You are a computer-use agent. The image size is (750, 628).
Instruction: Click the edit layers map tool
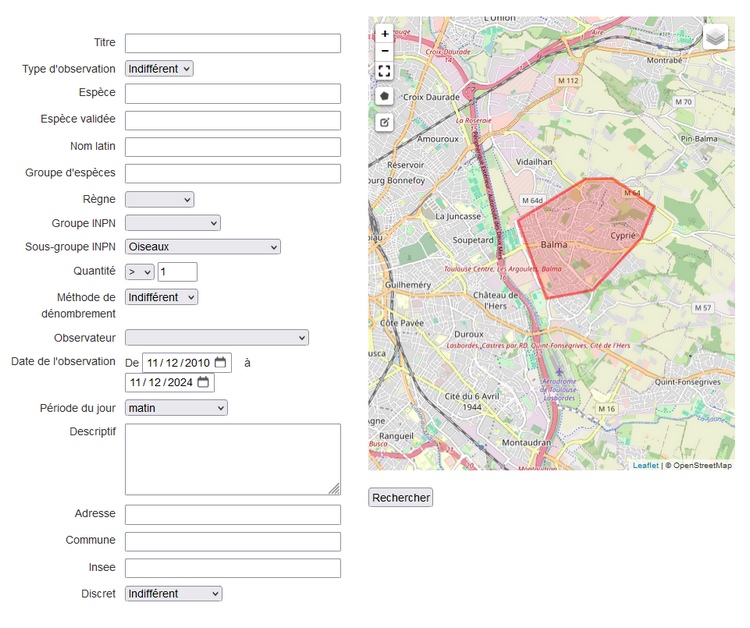point(385,122)
